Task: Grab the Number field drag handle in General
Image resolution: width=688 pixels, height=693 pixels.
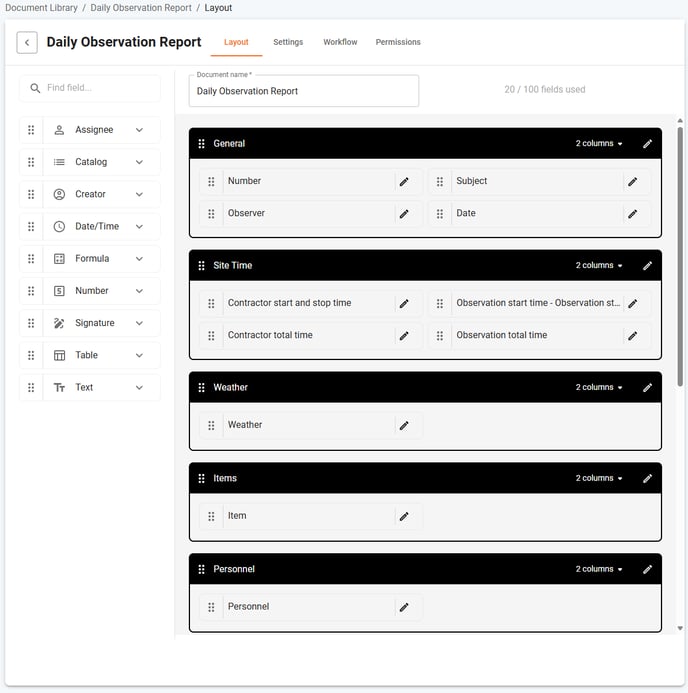Action: (x=211, y=182)
